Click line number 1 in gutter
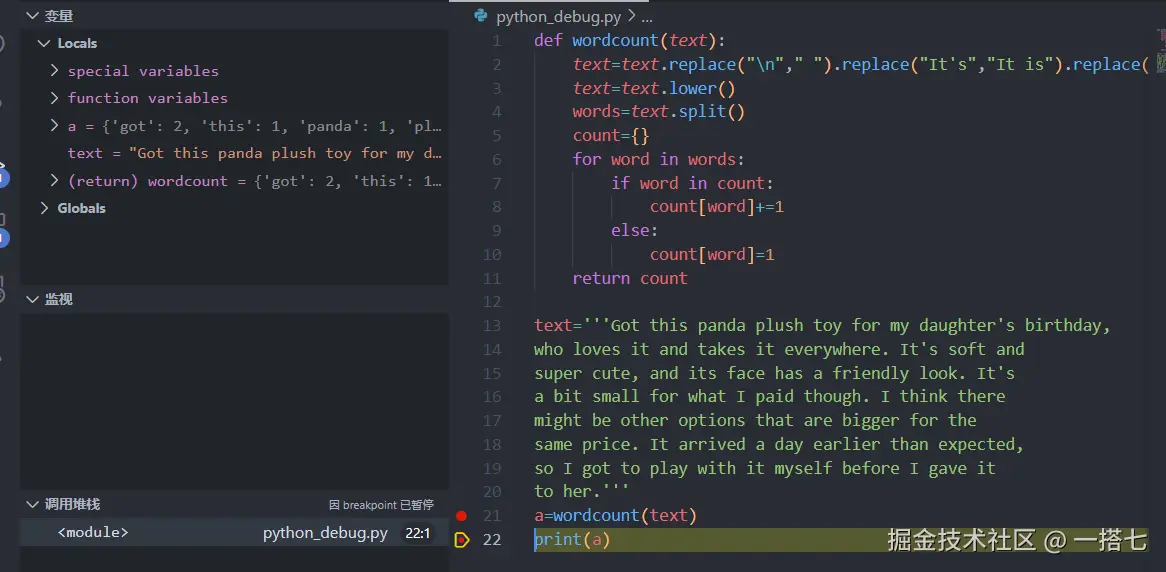 [x=496, y=40]
